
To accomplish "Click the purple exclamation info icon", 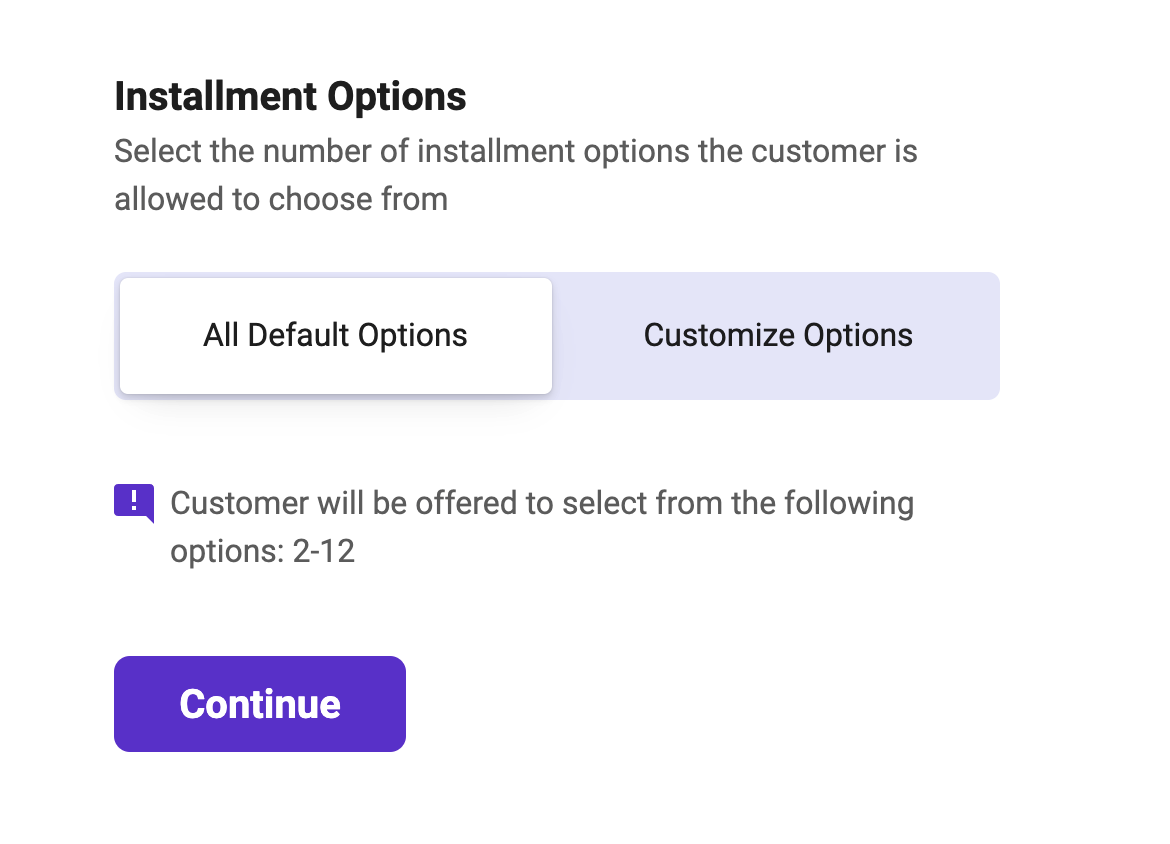I will tap(134, 503).
